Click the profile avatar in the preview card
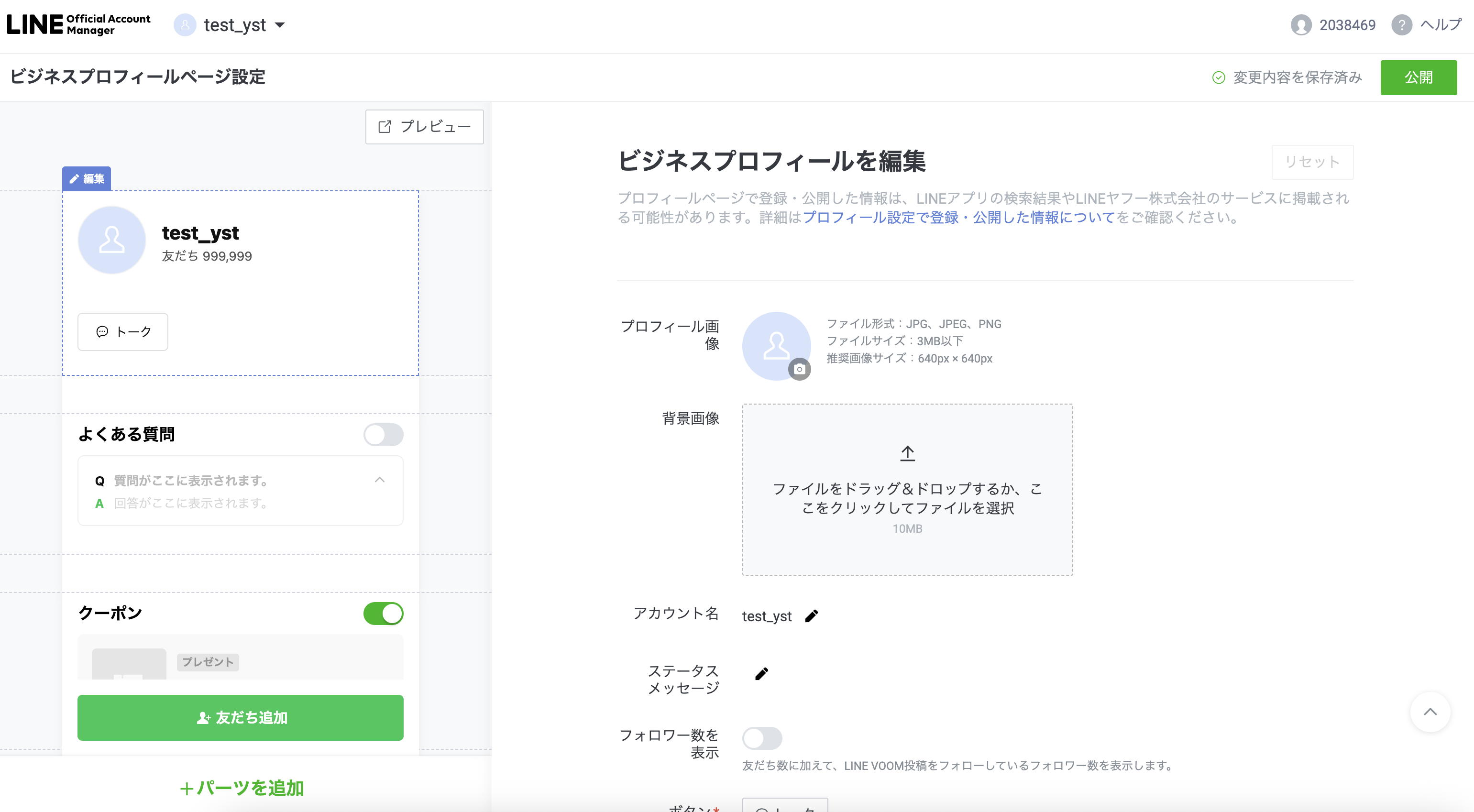The width and height of the screenshot is (1474, 812). point(111,240)
